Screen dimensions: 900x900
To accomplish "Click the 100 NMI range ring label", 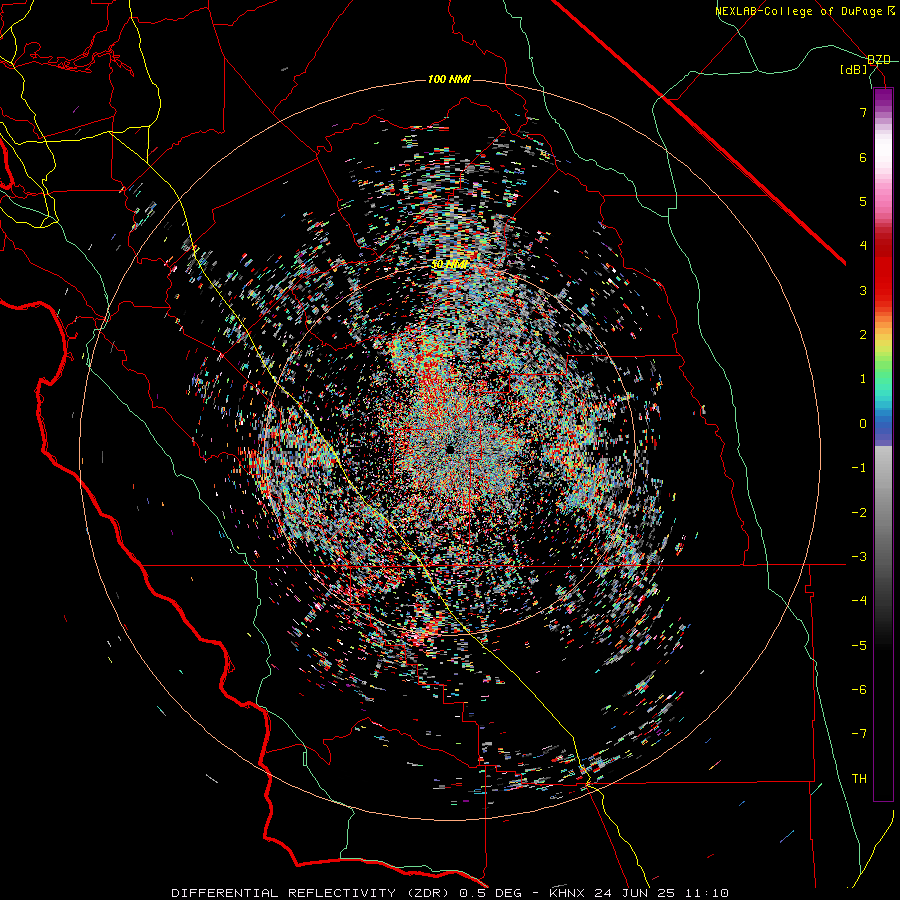I will pyautogui.click(x=449, y=79).
